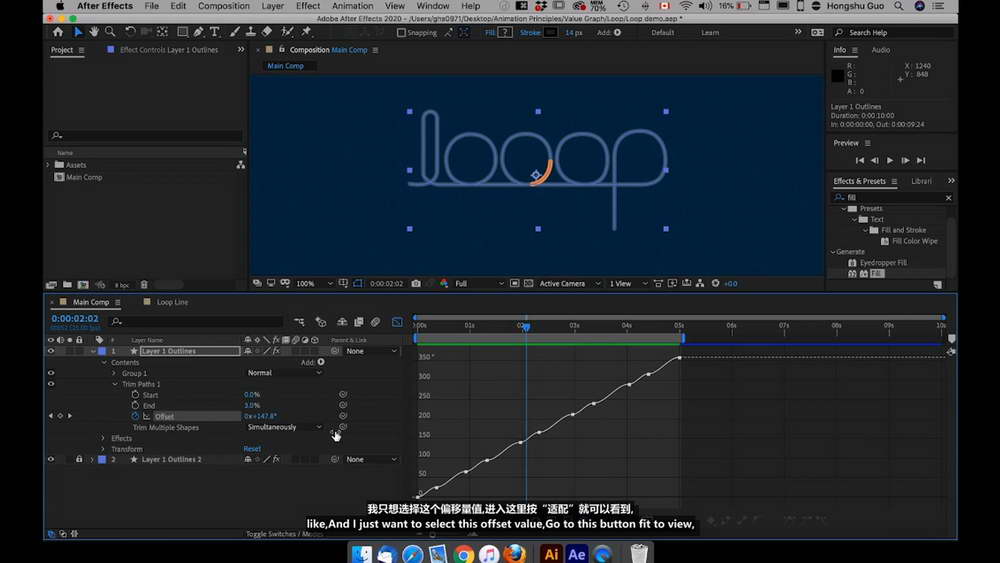Switch to Loop Line timeline tab
Image resolution: width=1000 pixels, height=563 pixels.
pyautogui.click(x=172, y=302)
